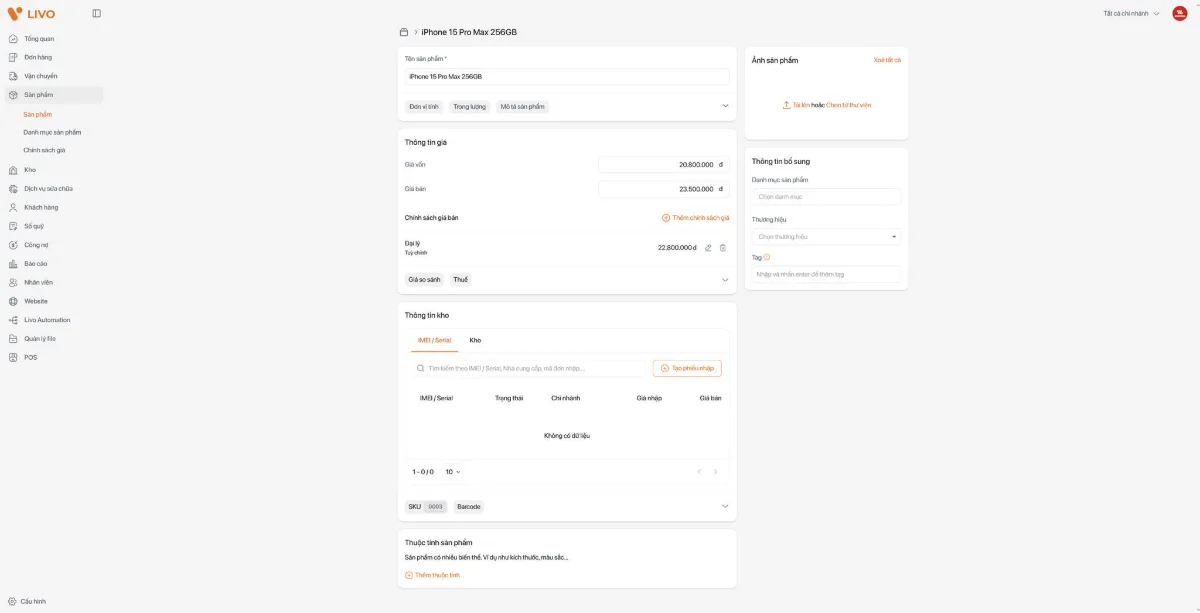Click Tạo phiếu nhập button
Viewport: 1200px width, 613px height.
(687, 368)
